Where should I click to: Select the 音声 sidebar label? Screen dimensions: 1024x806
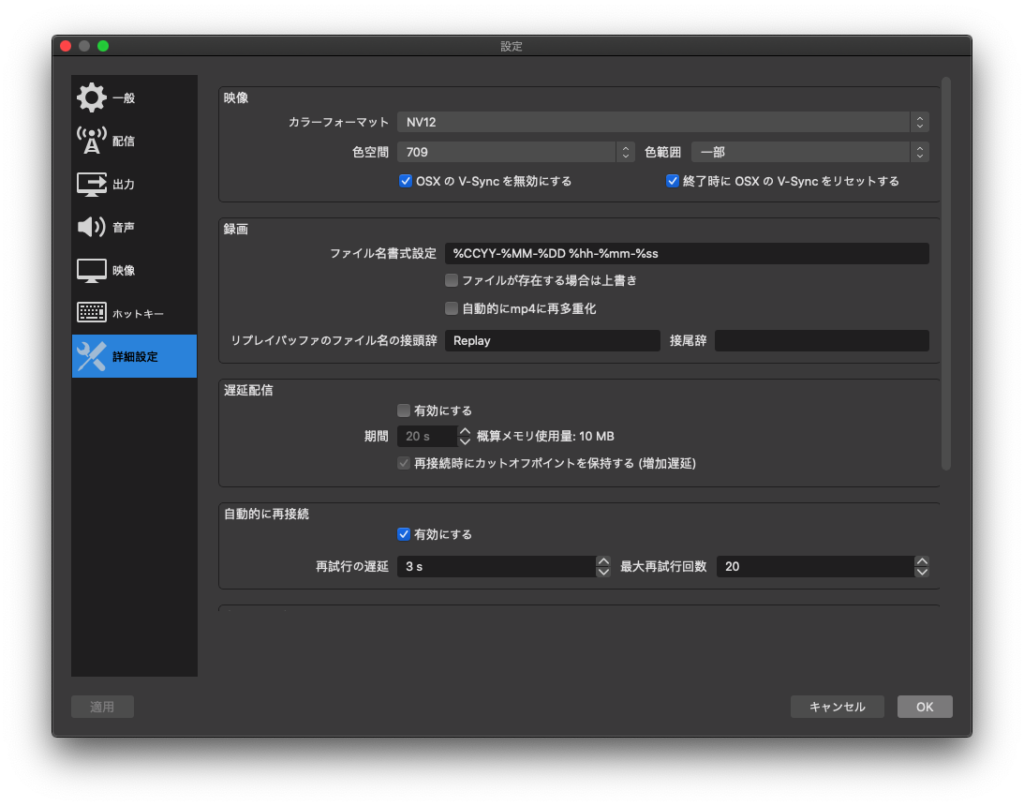click(x=123, y=227)
